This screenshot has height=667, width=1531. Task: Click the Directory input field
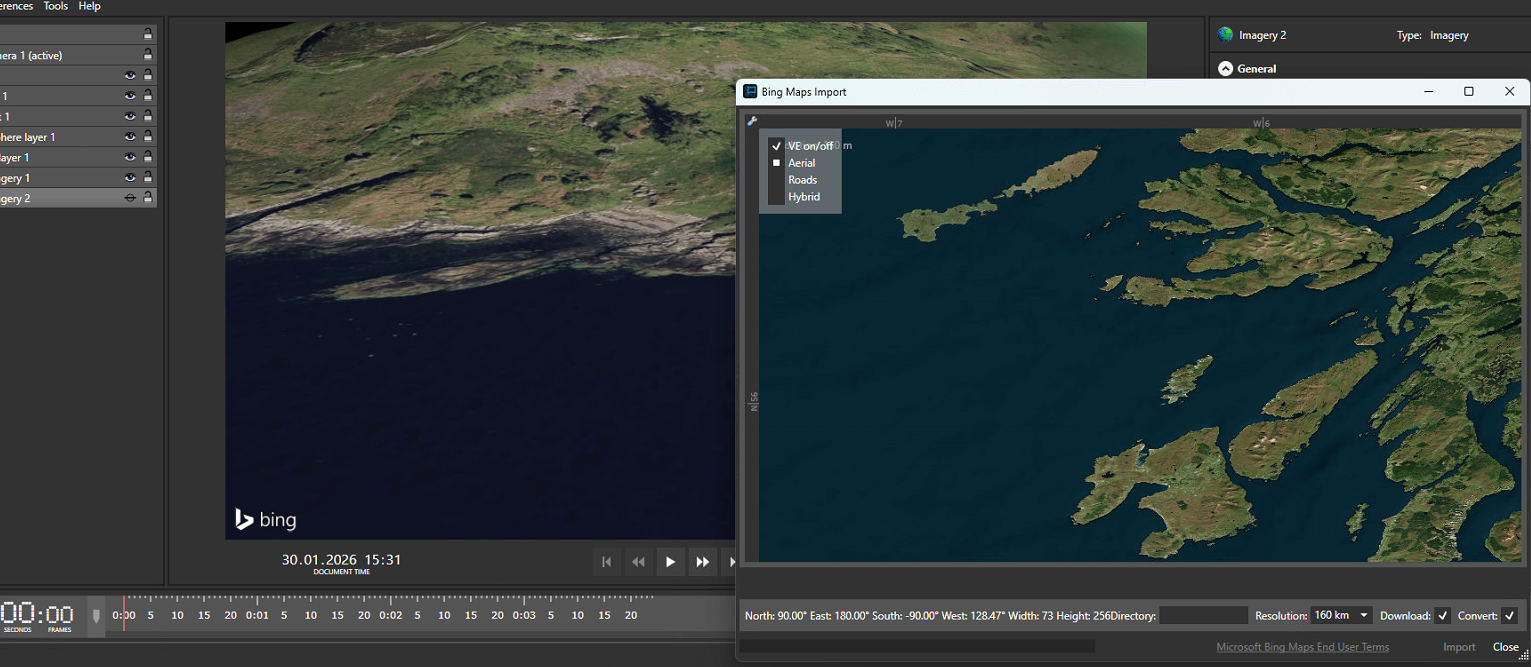coord(1203,616)
